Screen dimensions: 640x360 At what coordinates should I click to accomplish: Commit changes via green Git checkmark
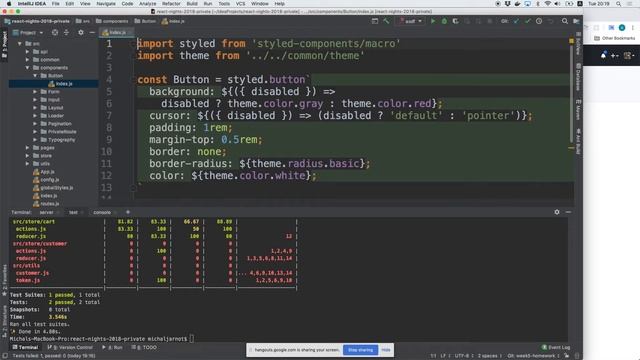click(x=528, y=21)
